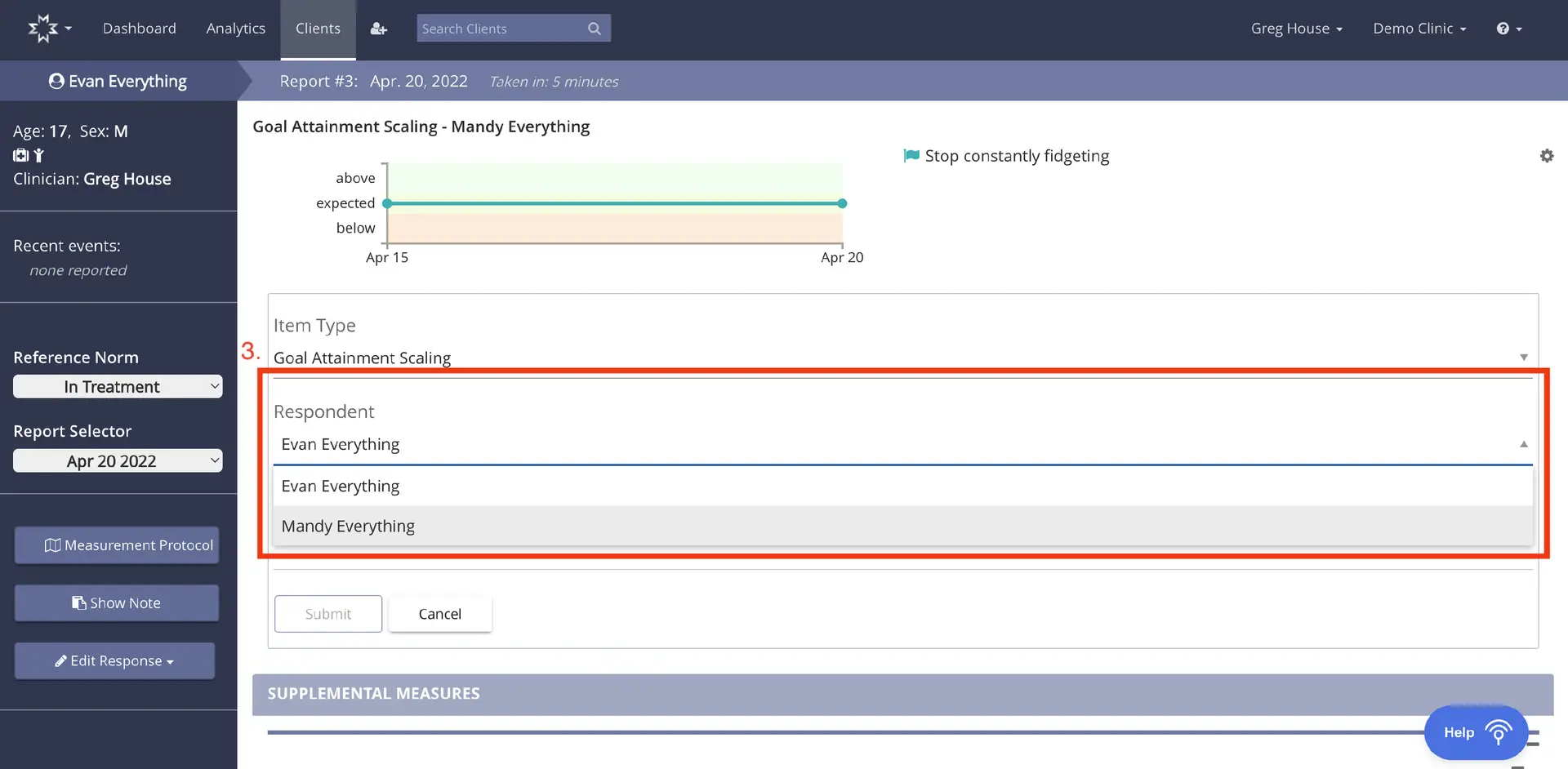
Task: Open the help question-mark icon
Action: tap(1505, 28)
